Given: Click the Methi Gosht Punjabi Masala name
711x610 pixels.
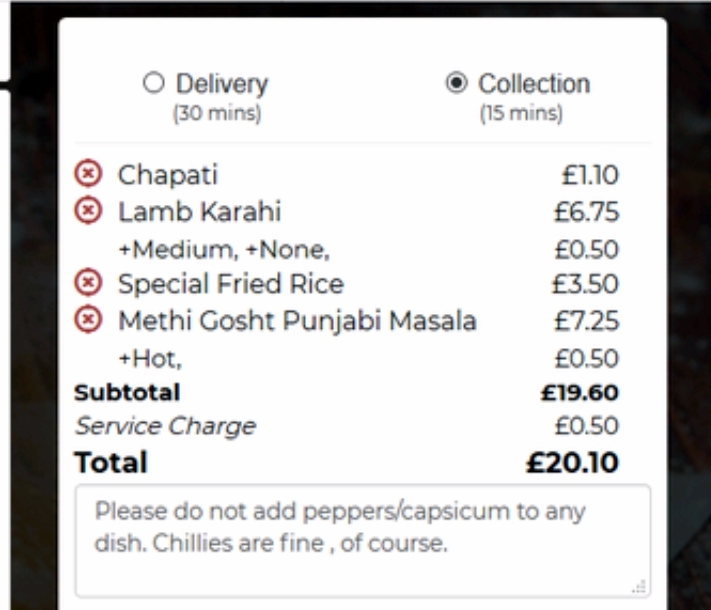Looking at the screenshot, I should tap(297, 321).
